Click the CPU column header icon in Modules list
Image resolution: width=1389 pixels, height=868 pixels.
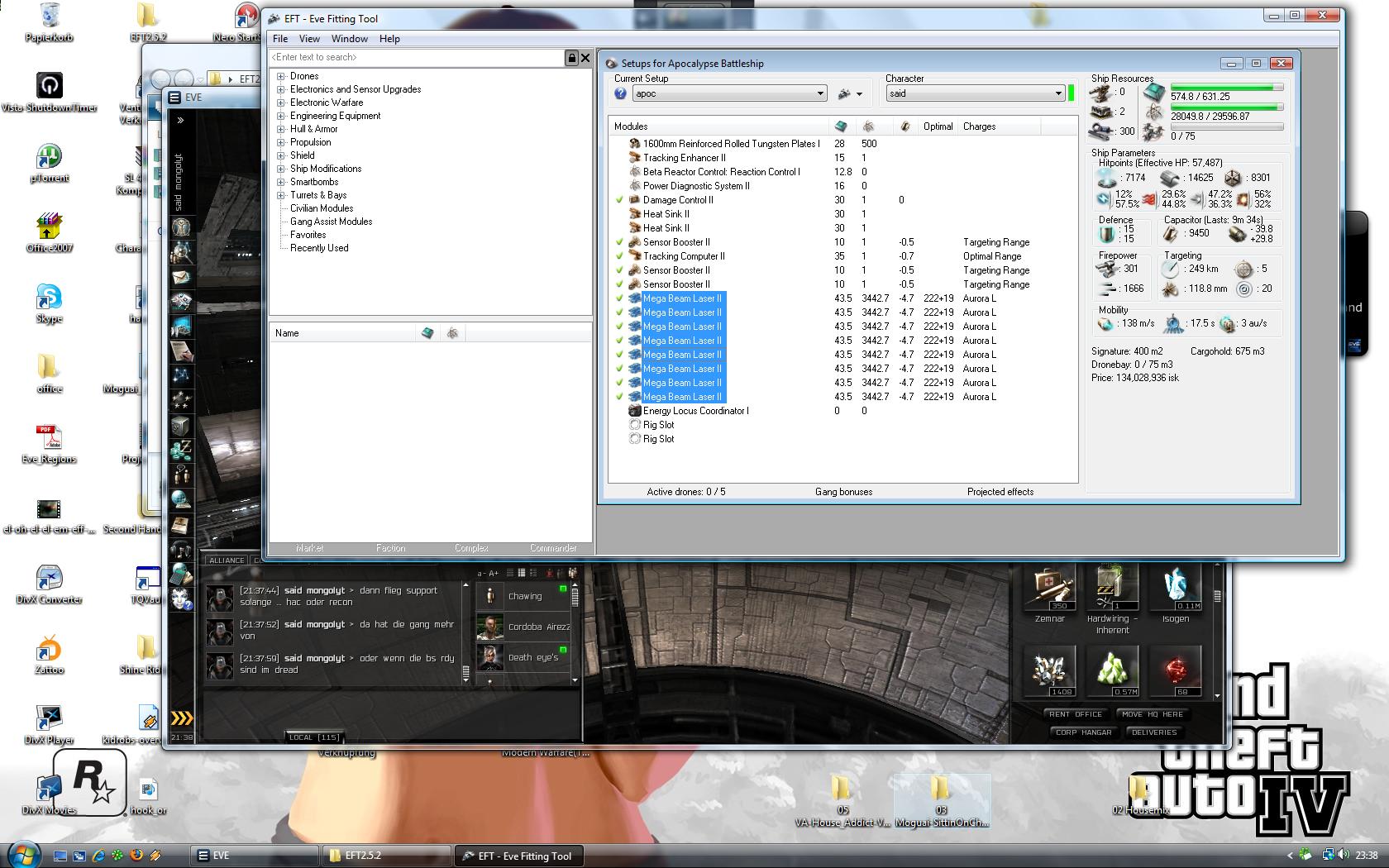pyautogui.click(x=841, y=126)
